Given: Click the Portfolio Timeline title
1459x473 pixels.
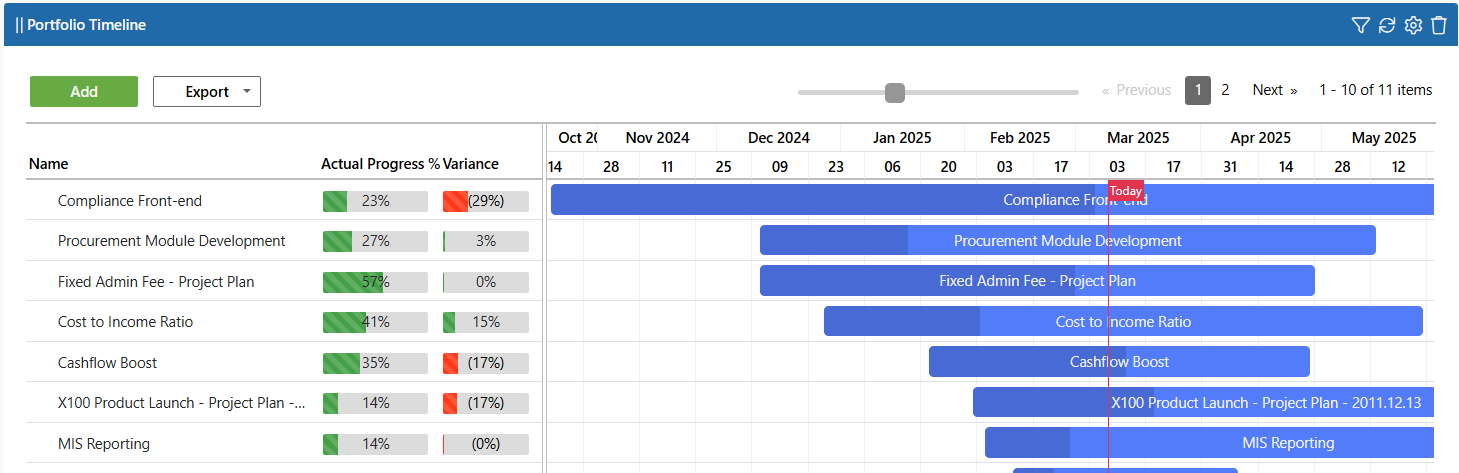Looking at the screenshot, I should point(86,25).
